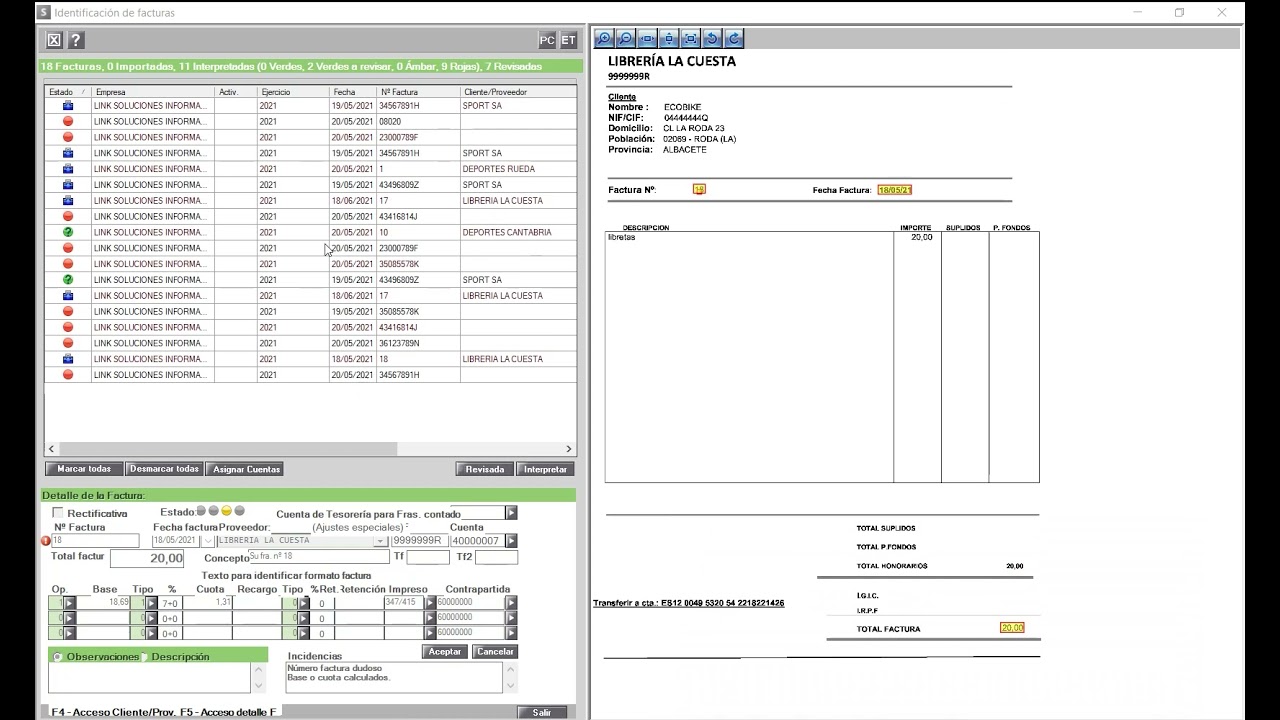1280x720 pixels.
Task: Click the Total factur amount field
Action: (147, 558)
